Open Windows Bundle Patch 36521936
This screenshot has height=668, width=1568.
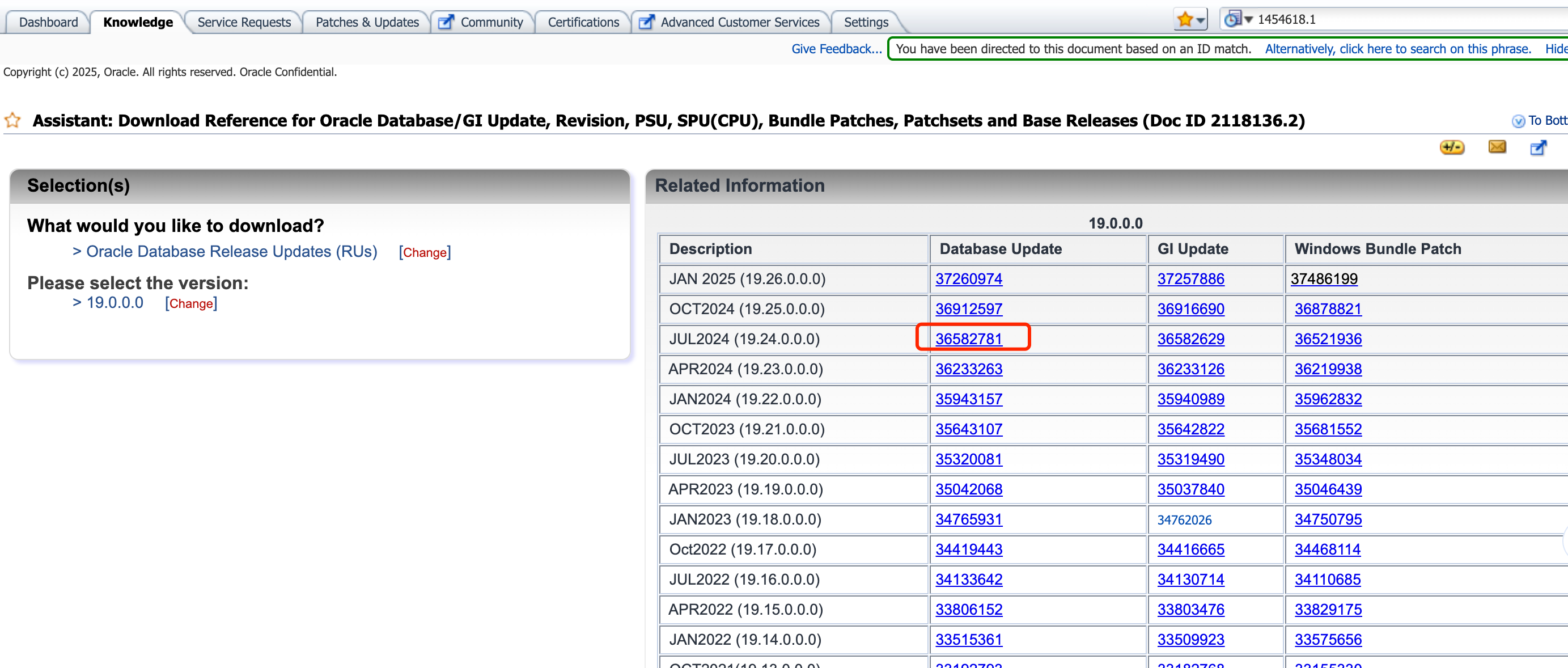pyautogui.click(x=1328, y=339)
